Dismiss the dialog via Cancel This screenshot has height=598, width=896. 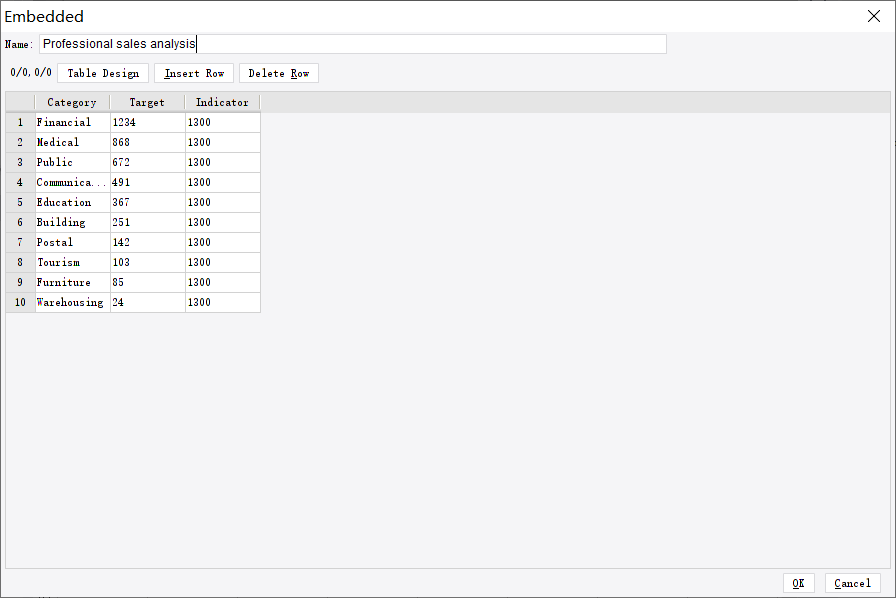tap(852, 583)
